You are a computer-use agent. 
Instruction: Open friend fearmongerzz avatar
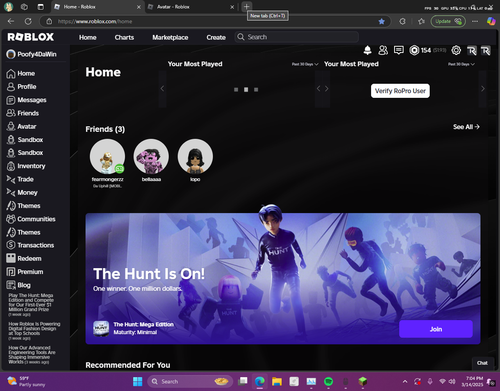pyautogui.click(x=107, y=156)
